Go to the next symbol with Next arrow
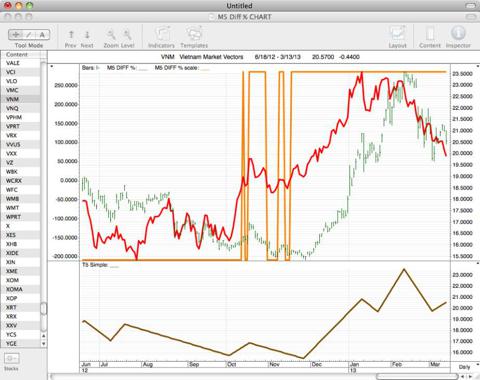Viewport: 480px width, 380px height. [x=87, y=34]
